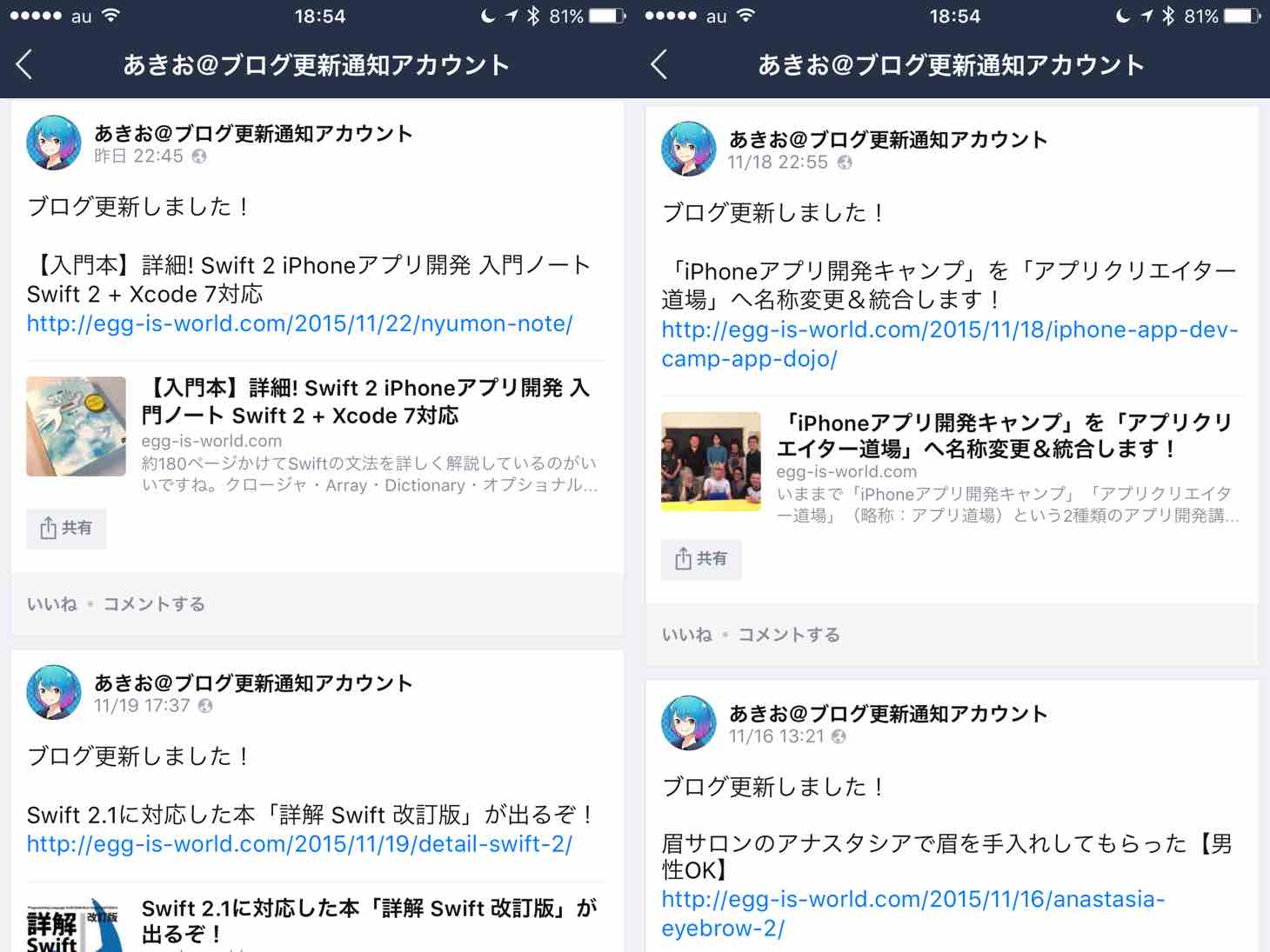Tap left screen Wi-Fi status icon
This screenshot has width=1270, height=952.
110,16
